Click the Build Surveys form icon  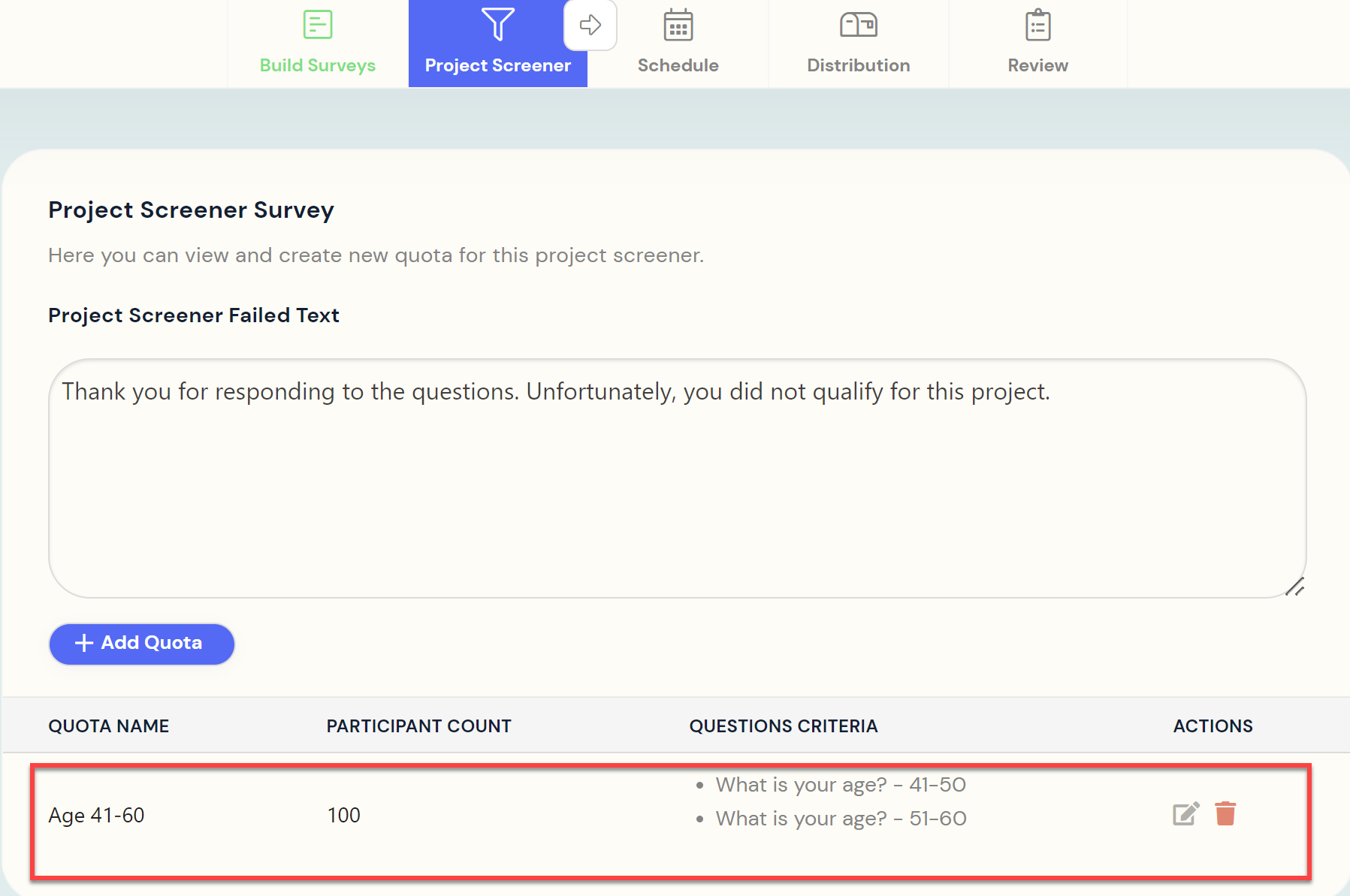[317, 25]
